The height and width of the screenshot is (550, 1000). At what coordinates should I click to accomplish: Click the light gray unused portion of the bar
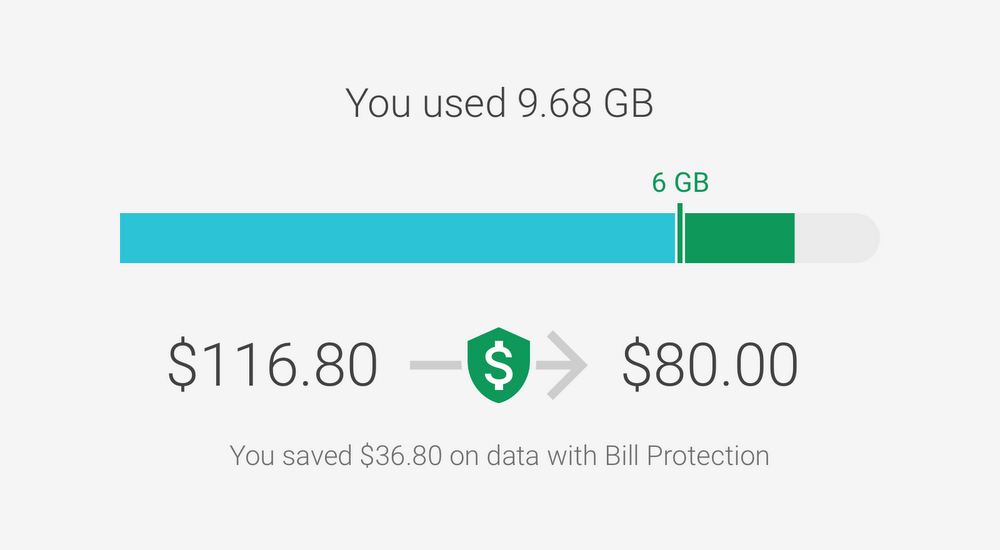point(830,238)
